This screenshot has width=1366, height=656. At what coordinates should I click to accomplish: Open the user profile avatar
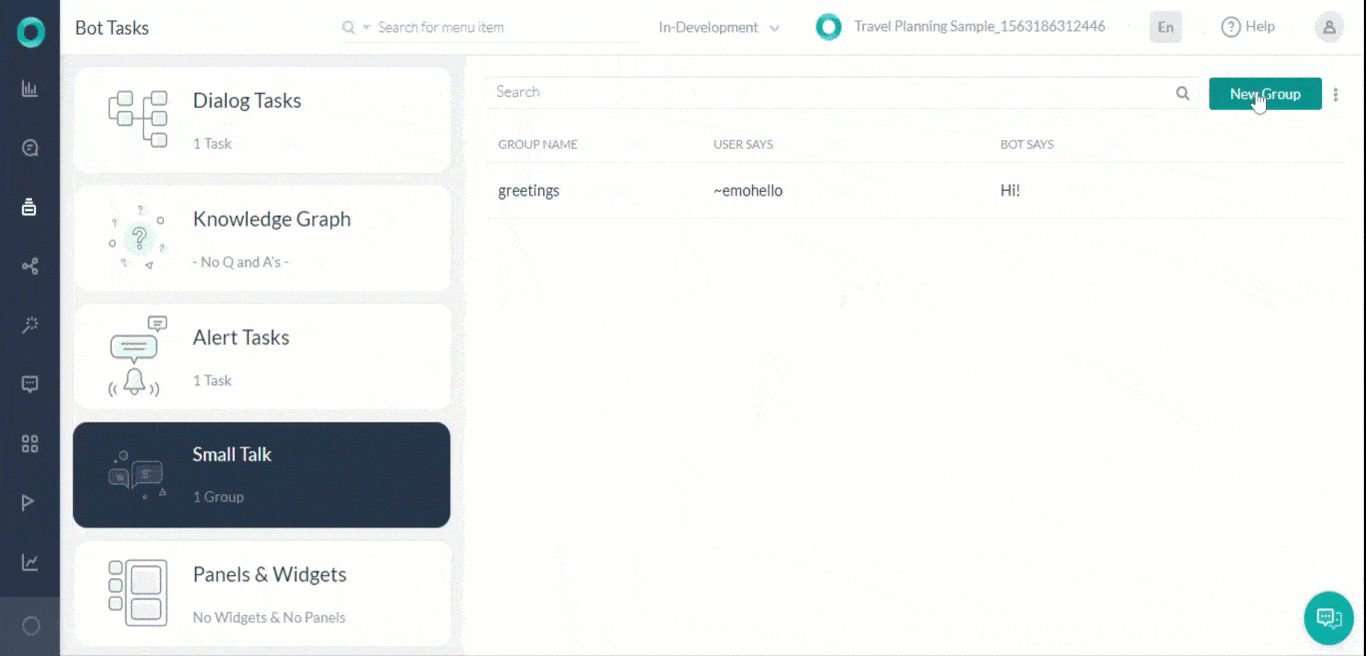(x=1329, y=27)
